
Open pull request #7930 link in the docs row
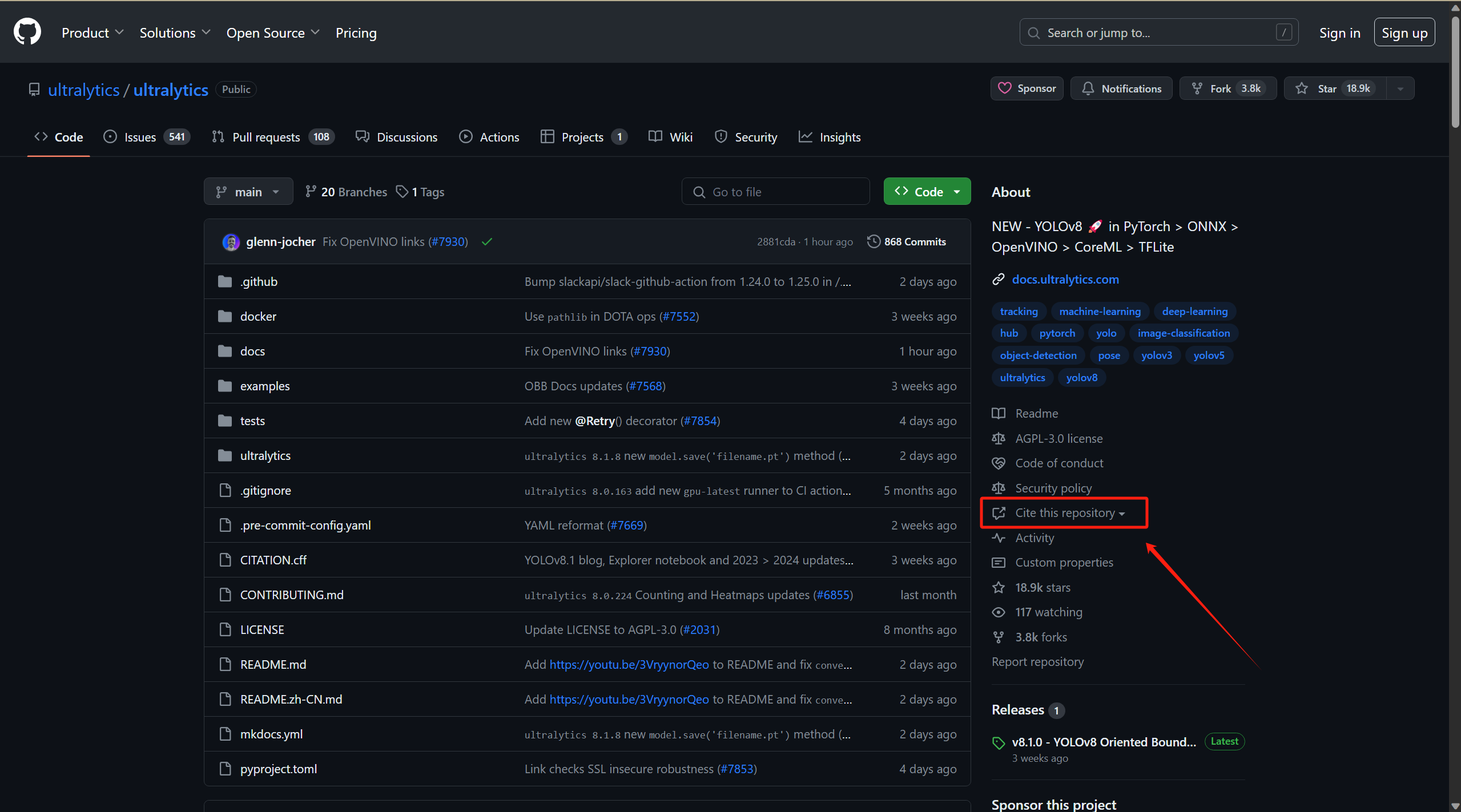point(650,351)
